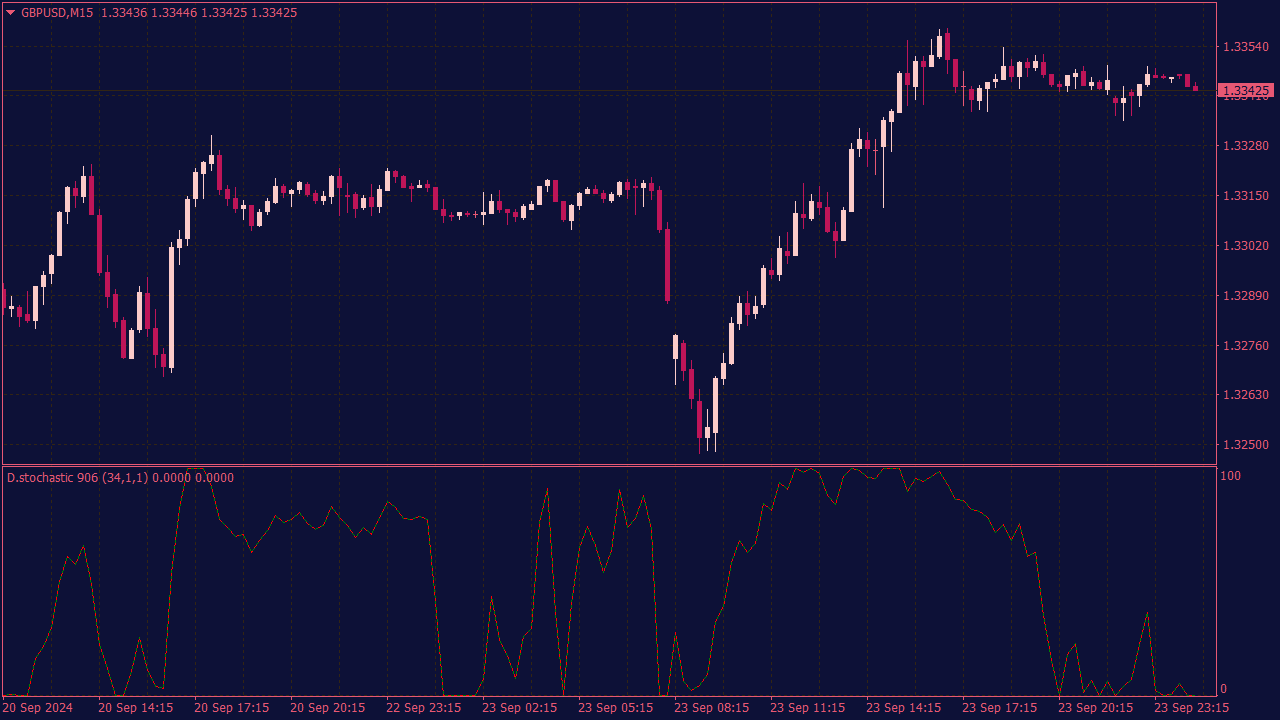Image resolution: width=1280 pixels, height=720 pixels.
Task: Select the 20 Sep 17:15 time label
Action: click(232, 708)
